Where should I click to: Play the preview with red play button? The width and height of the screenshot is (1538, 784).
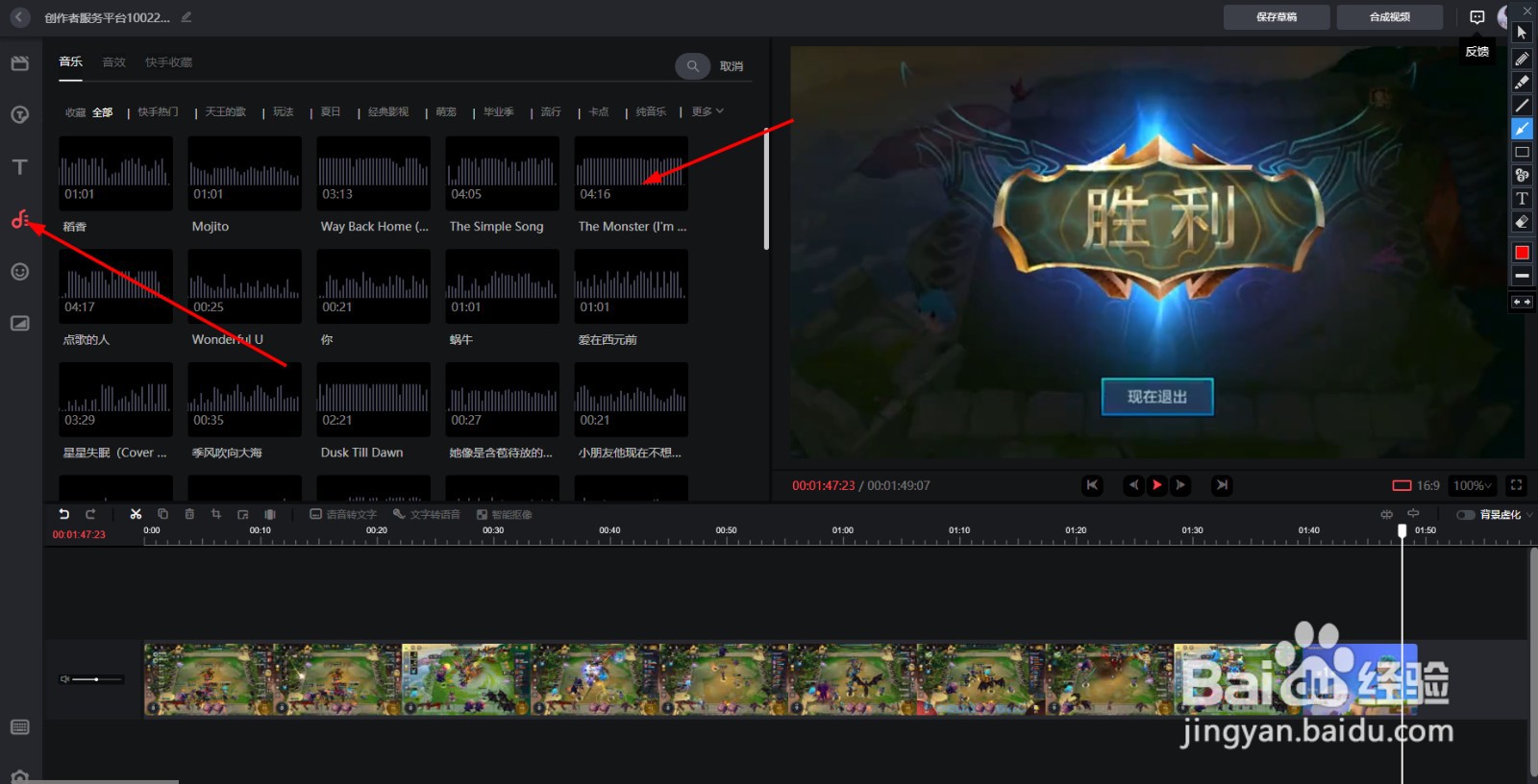(1157, 485)
